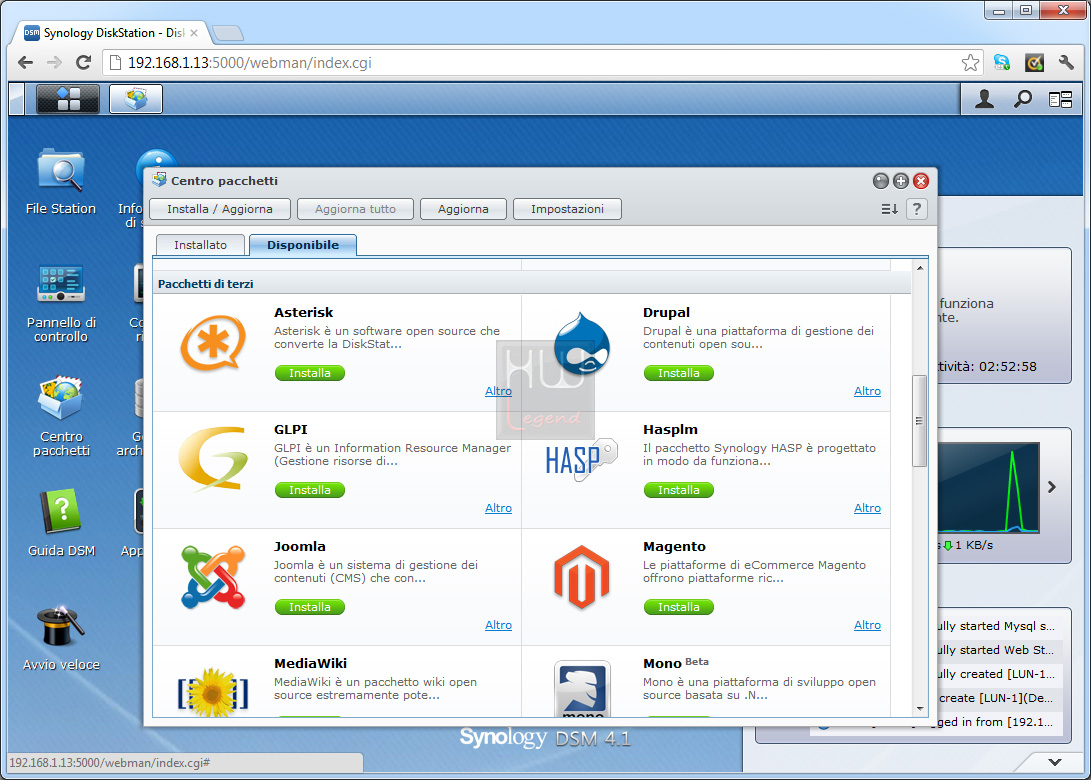Reload the browser page
Image resolution: width=1091 pixels, height=780 pixels.
click(83, 63)
